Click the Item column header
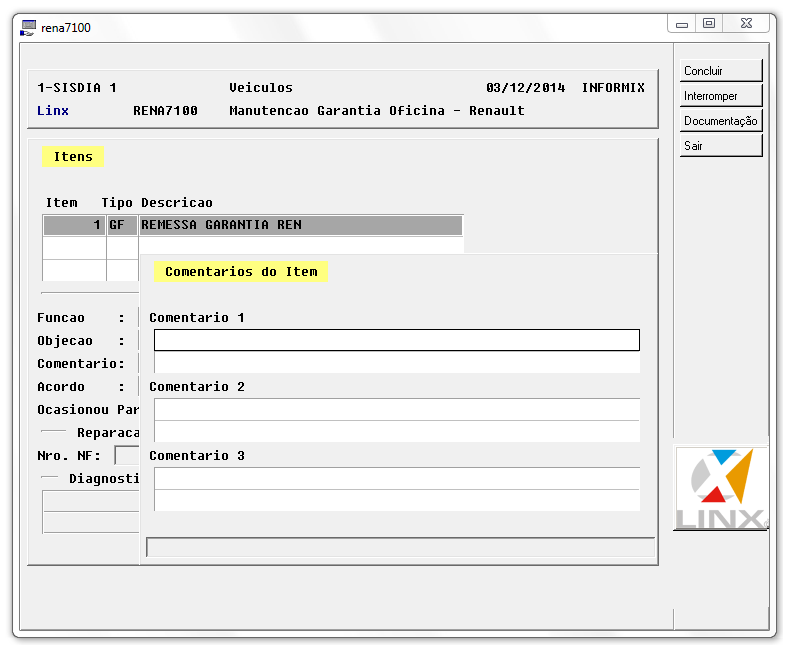The width and height of the screenshot is (788, 648). point(62,203)
